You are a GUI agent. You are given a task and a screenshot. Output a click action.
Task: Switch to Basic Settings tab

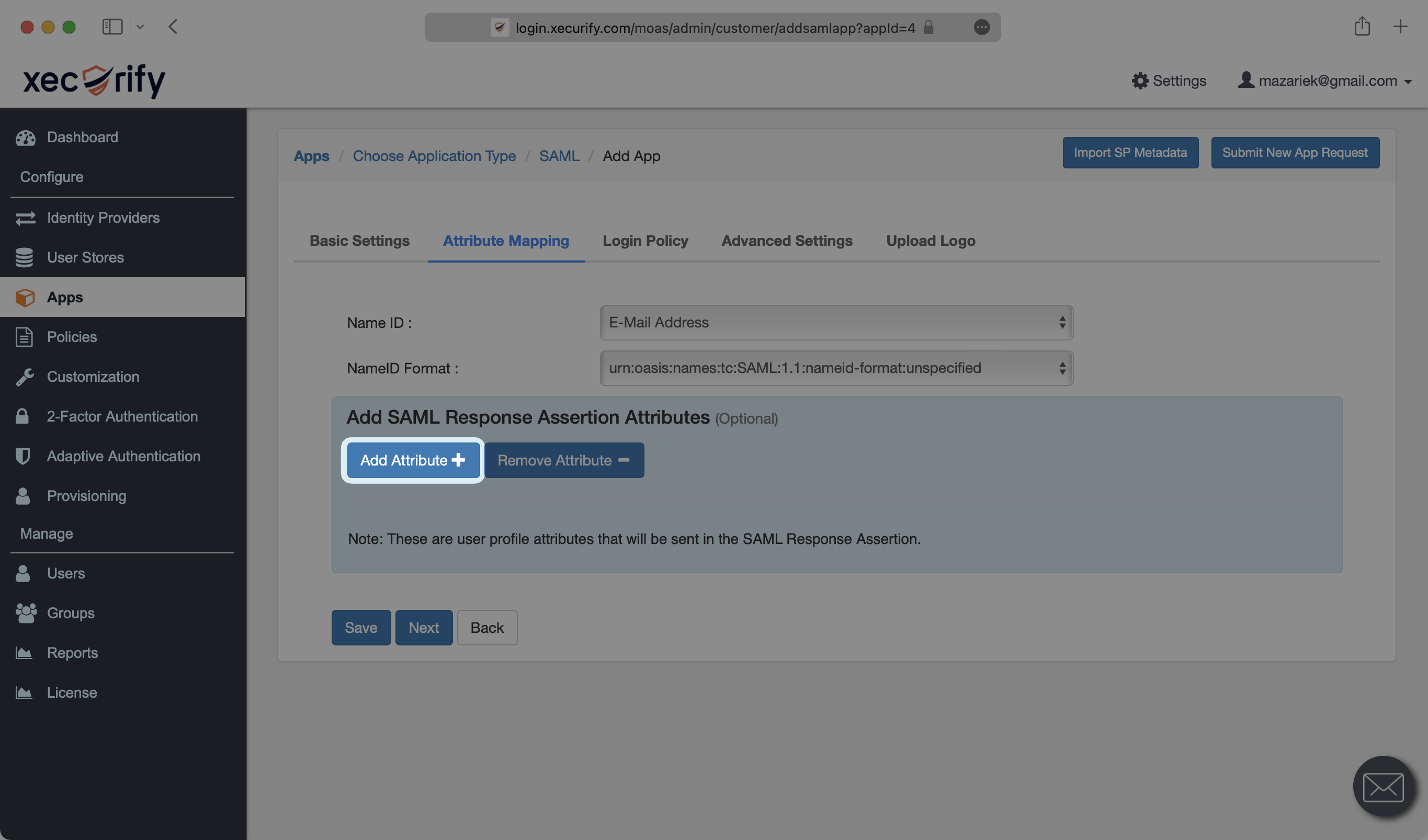(x=359, y=241)
